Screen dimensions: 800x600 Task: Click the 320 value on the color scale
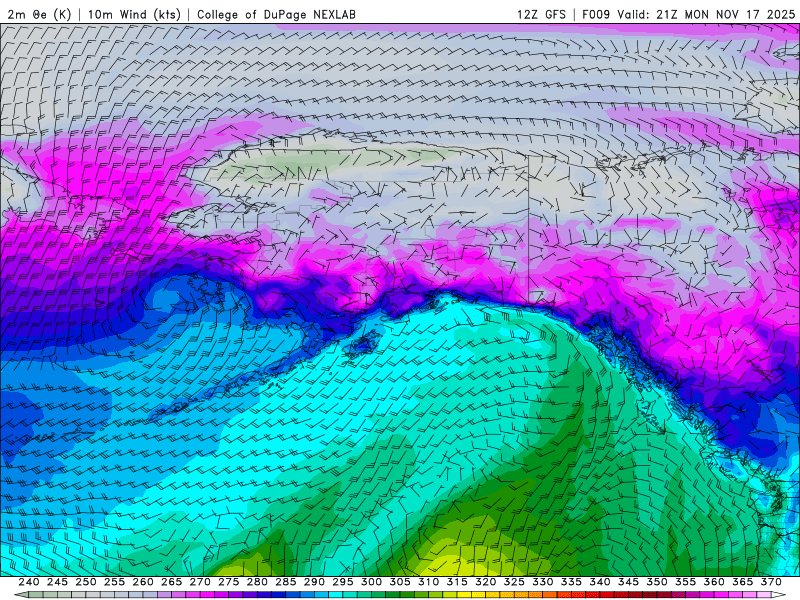click(x=486, y=582)
